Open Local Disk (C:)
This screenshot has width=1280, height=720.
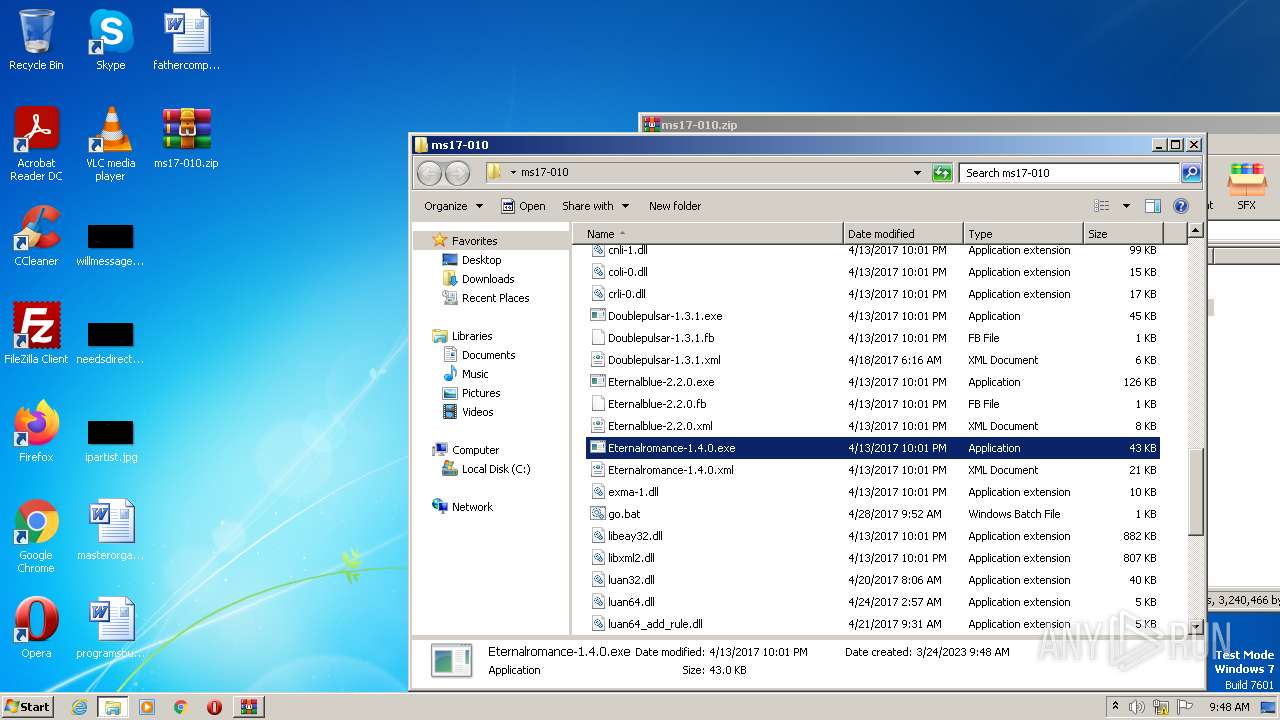coord(496,469)
